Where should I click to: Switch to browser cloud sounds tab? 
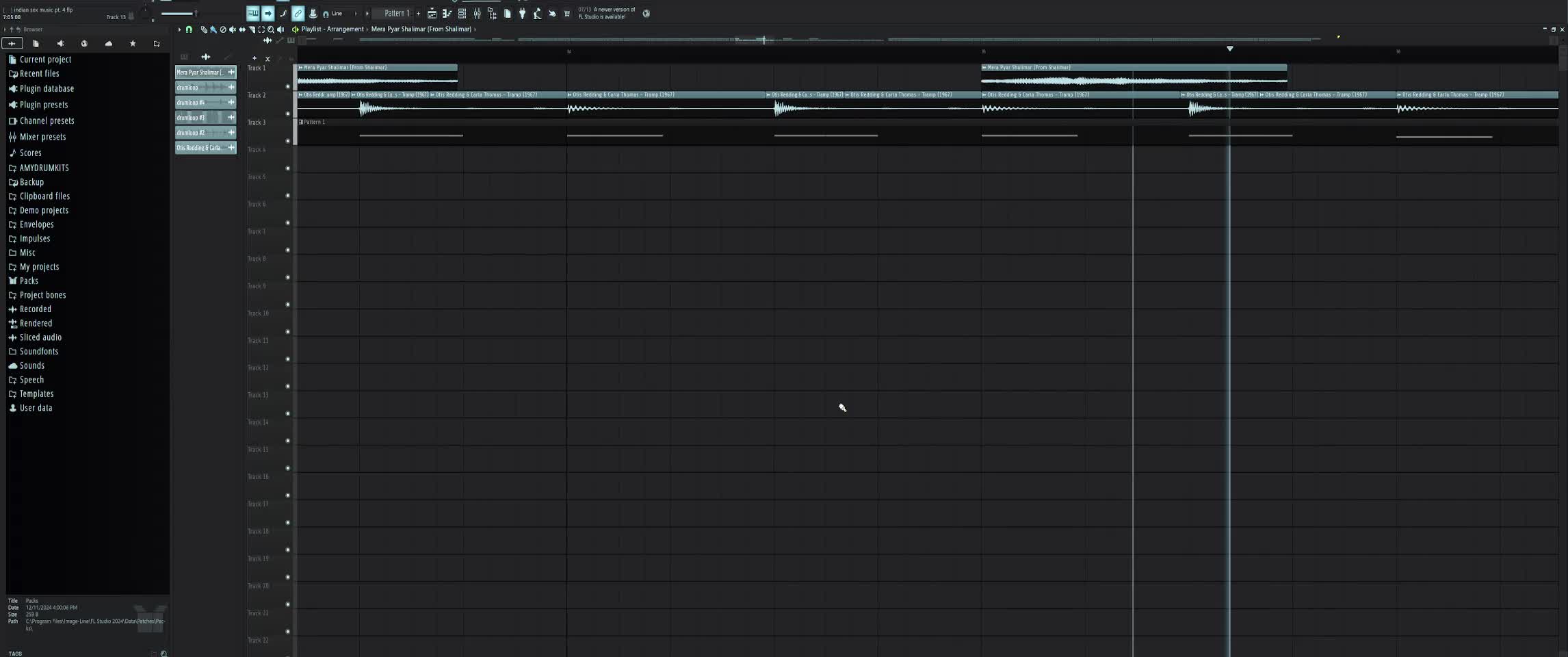pos(108,43)
